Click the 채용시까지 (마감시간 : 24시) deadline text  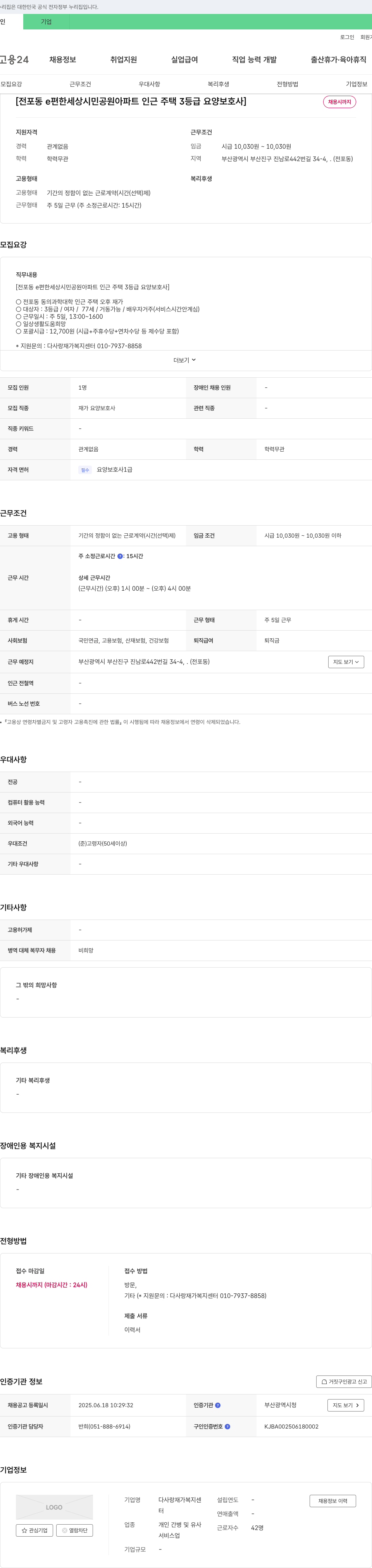[52, 1285]
